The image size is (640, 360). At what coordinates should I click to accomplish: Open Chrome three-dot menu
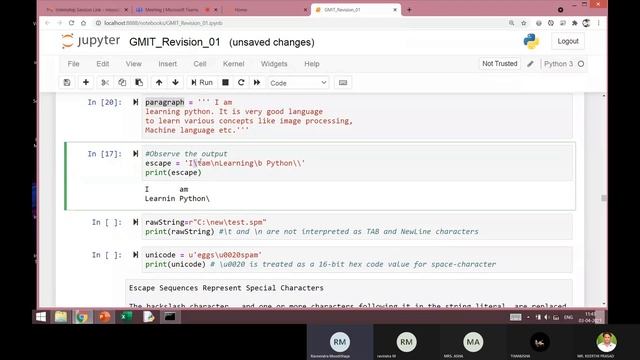pyautogui.click(x=599, y=23)
